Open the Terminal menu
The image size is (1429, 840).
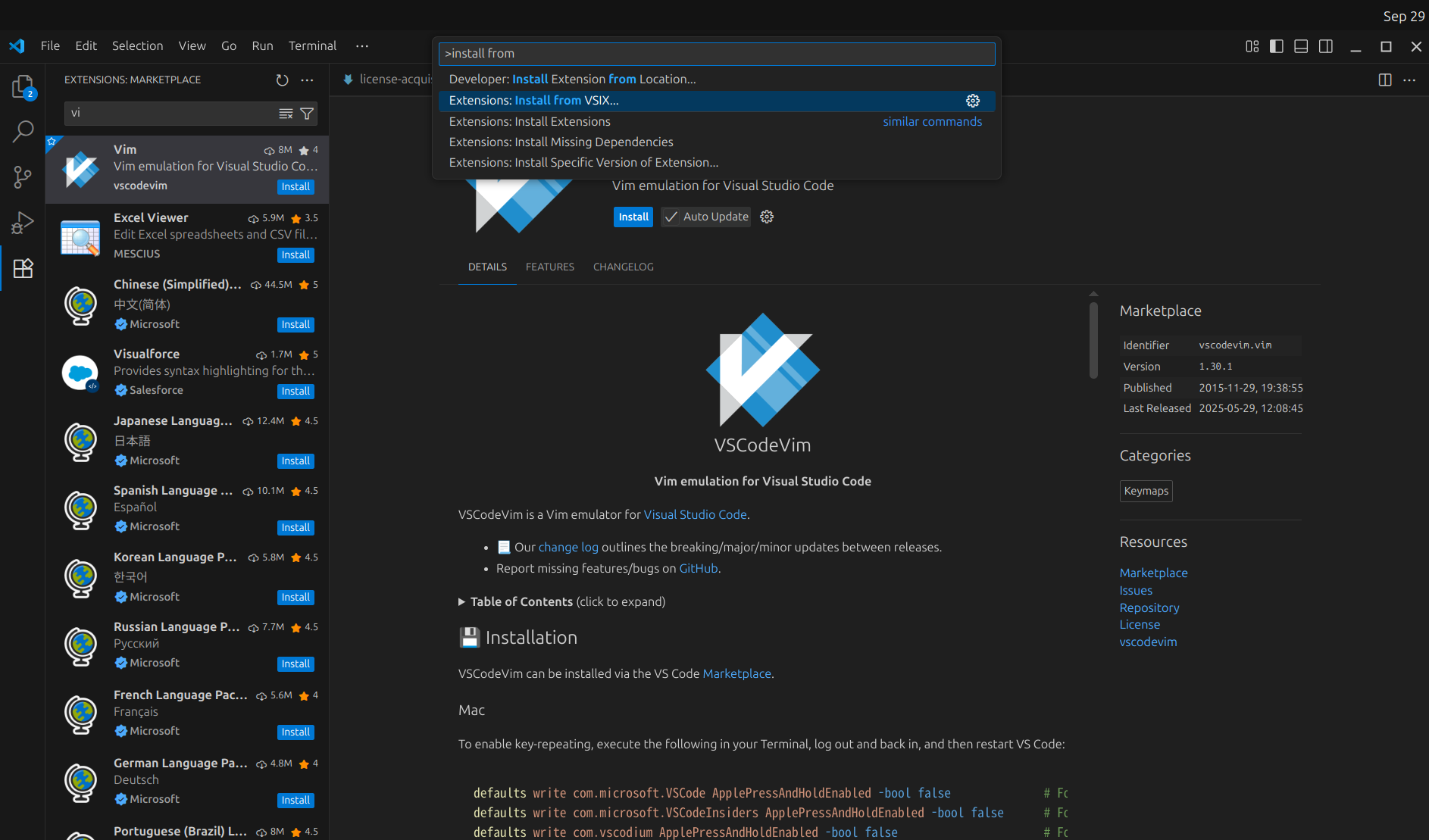[312, 45]
